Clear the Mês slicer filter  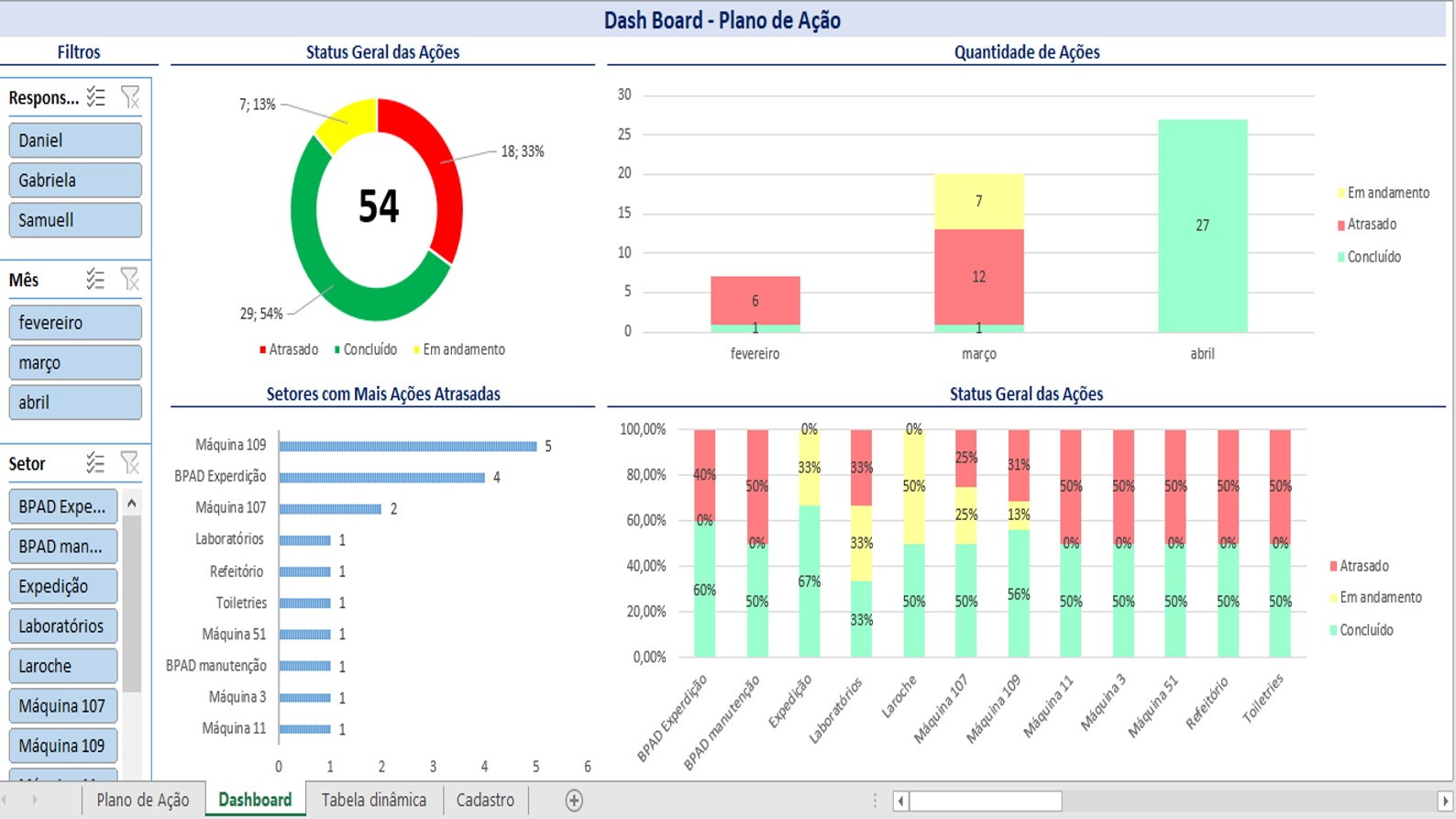point(130,280)
